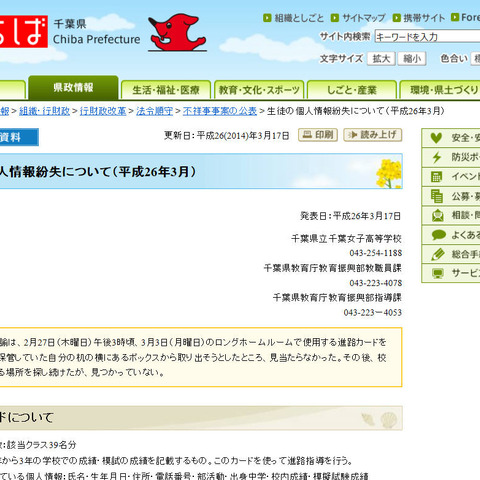Viewport: 480px width, 480px height.
Task: Click the 印刷 print button
Action: (x=318, y=135)
